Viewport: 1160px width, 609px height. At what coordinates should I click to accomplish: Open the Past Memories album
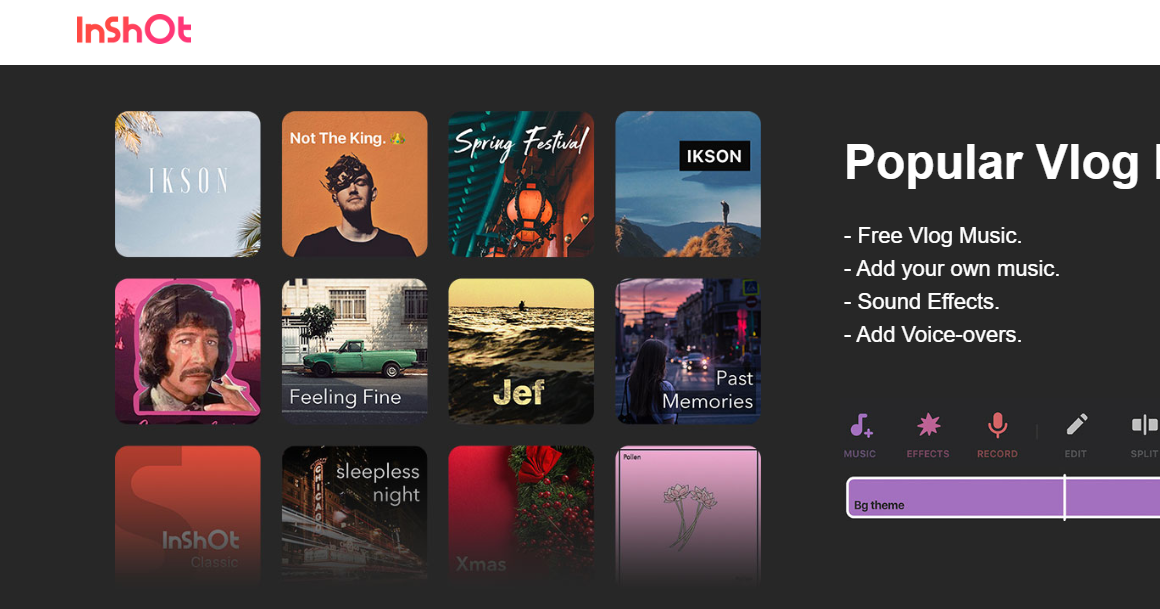click(x=688, y=351)
